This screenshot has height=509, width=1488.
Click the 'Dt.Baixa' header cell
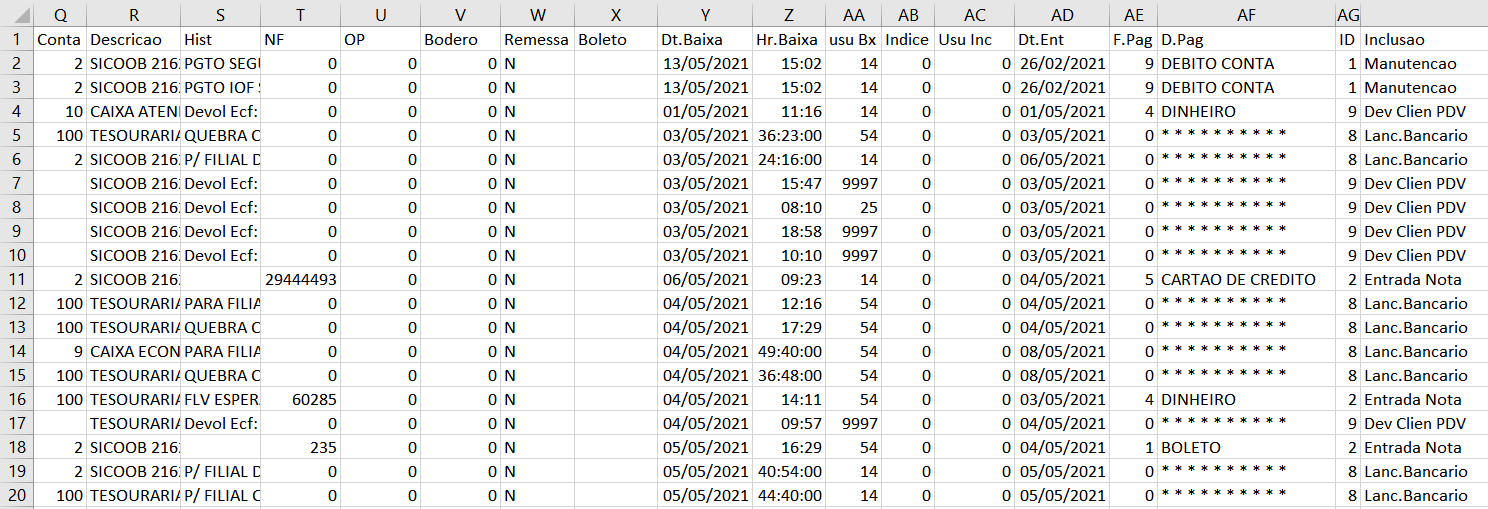[705, 40]
